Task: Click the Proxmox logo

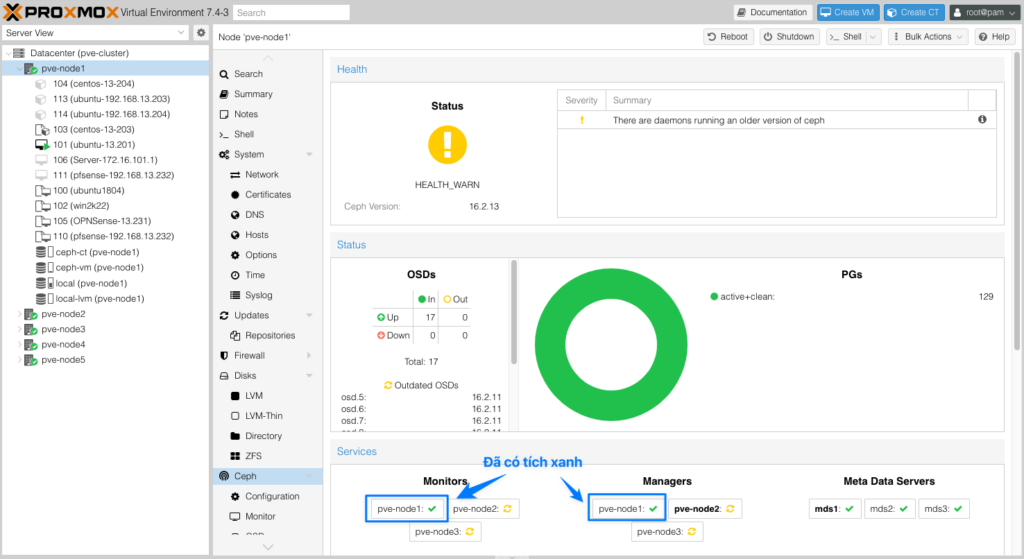Action: click(61, 12)
